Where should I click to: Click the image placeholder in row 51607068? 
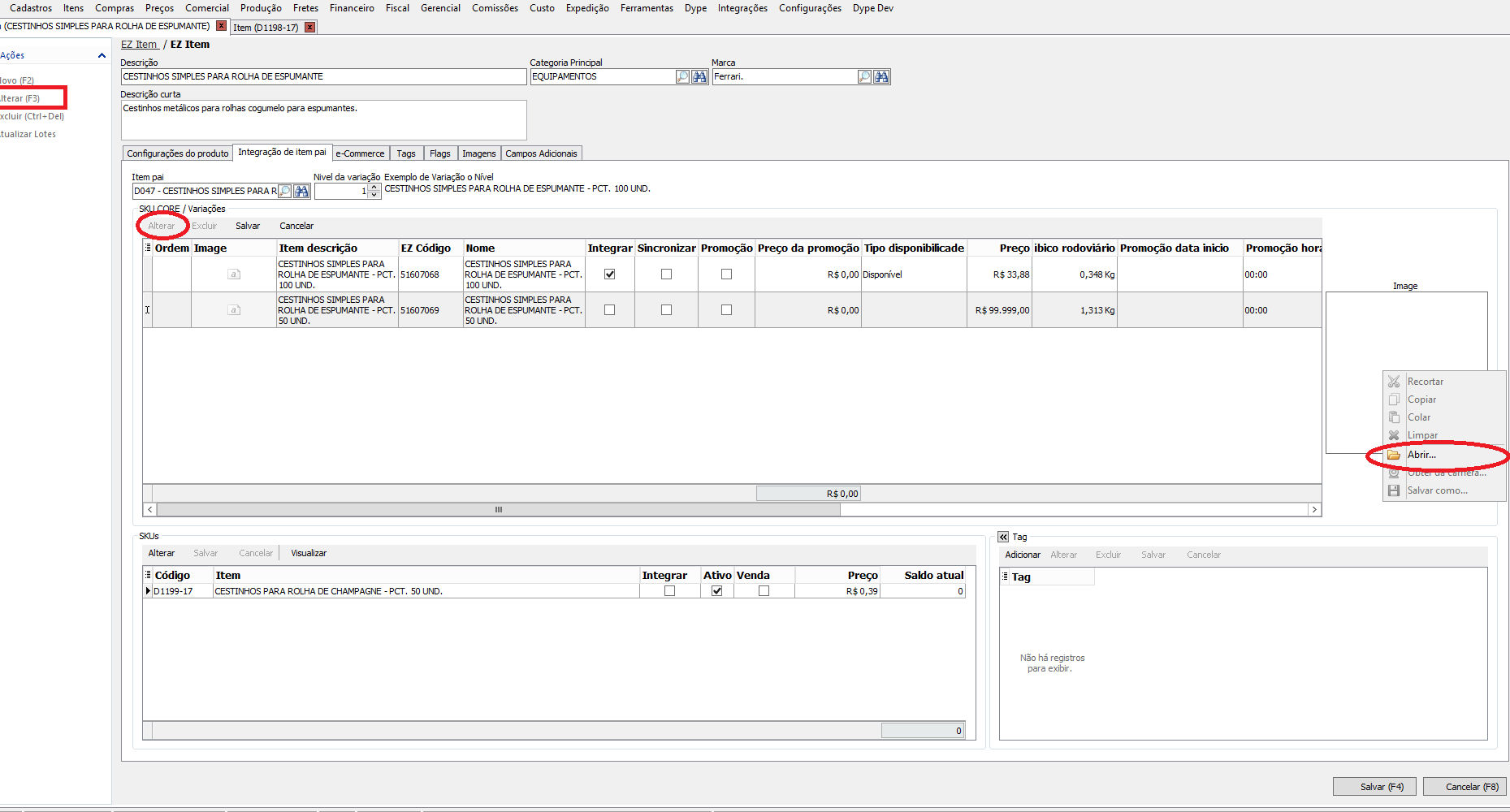[x=234, y=274]
